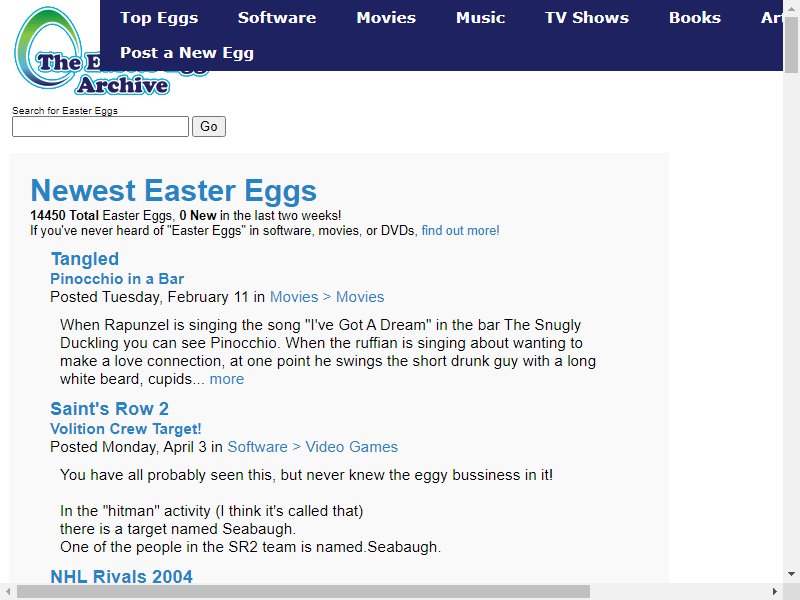Open the Saint's Row 2 title link

pos(109,409)
